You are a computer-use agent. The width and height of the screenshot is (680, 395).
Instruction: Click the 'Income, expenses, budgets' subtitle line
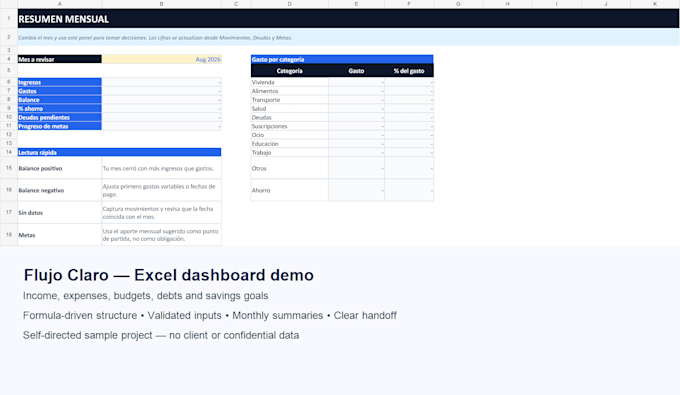tap(146, 296)
